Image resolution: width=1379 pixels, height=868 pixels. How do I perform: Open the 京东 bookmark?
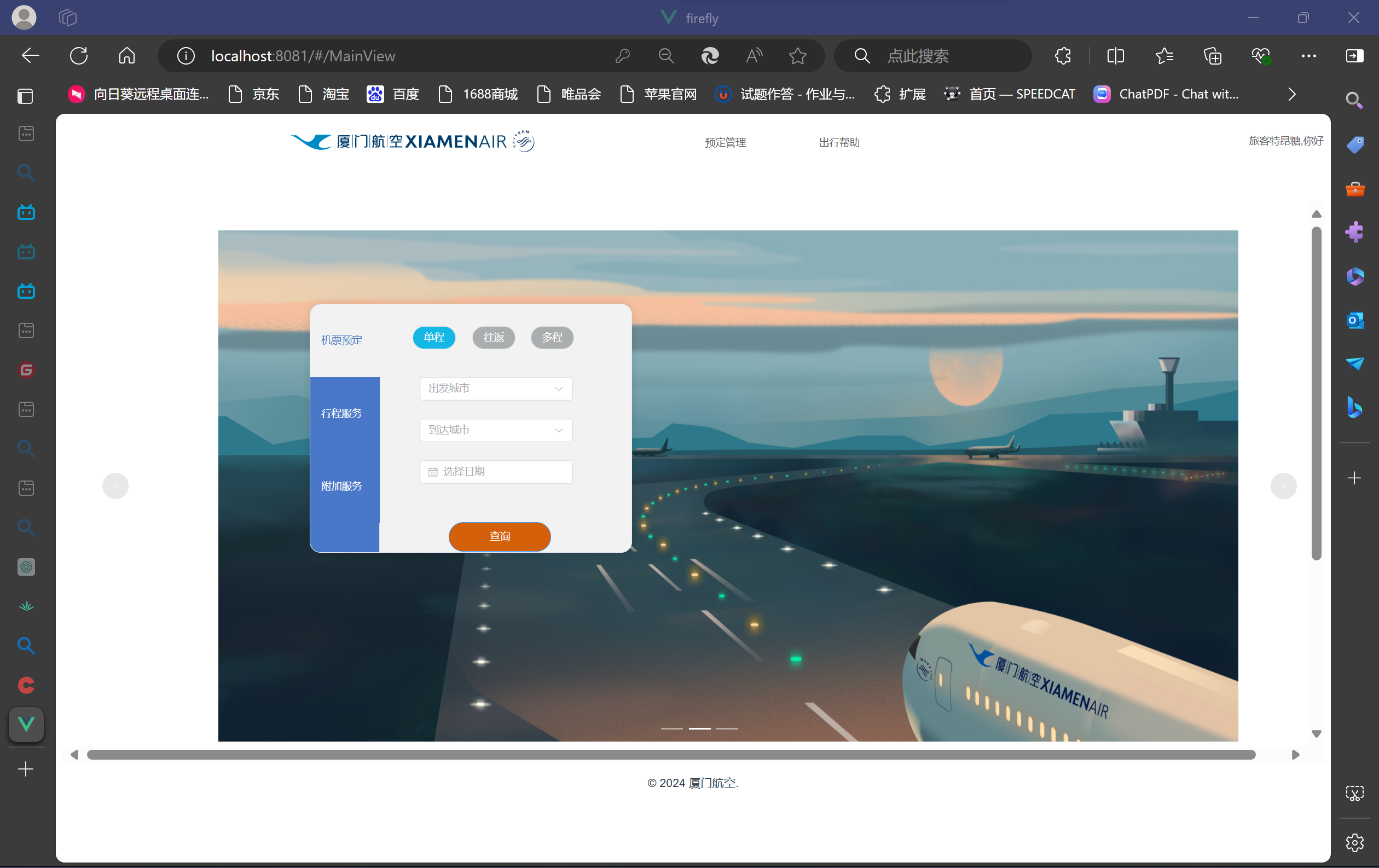coord(254,94)
